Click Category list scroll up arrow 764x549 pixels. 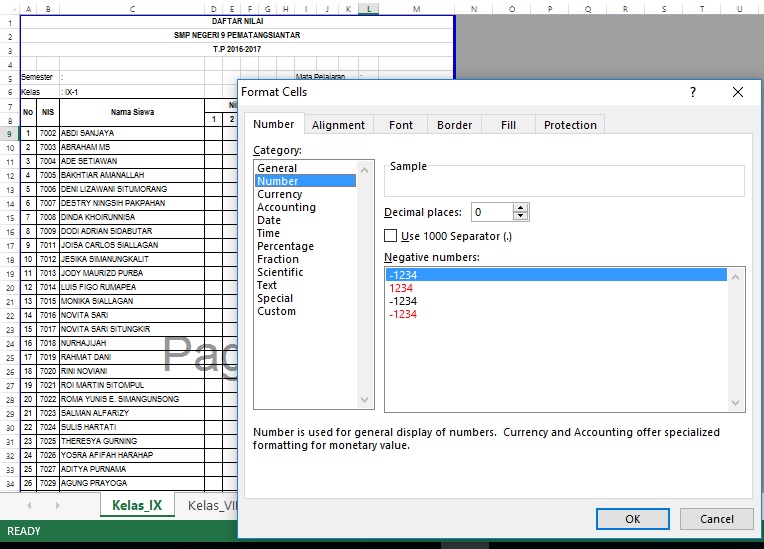click(364, 170)
